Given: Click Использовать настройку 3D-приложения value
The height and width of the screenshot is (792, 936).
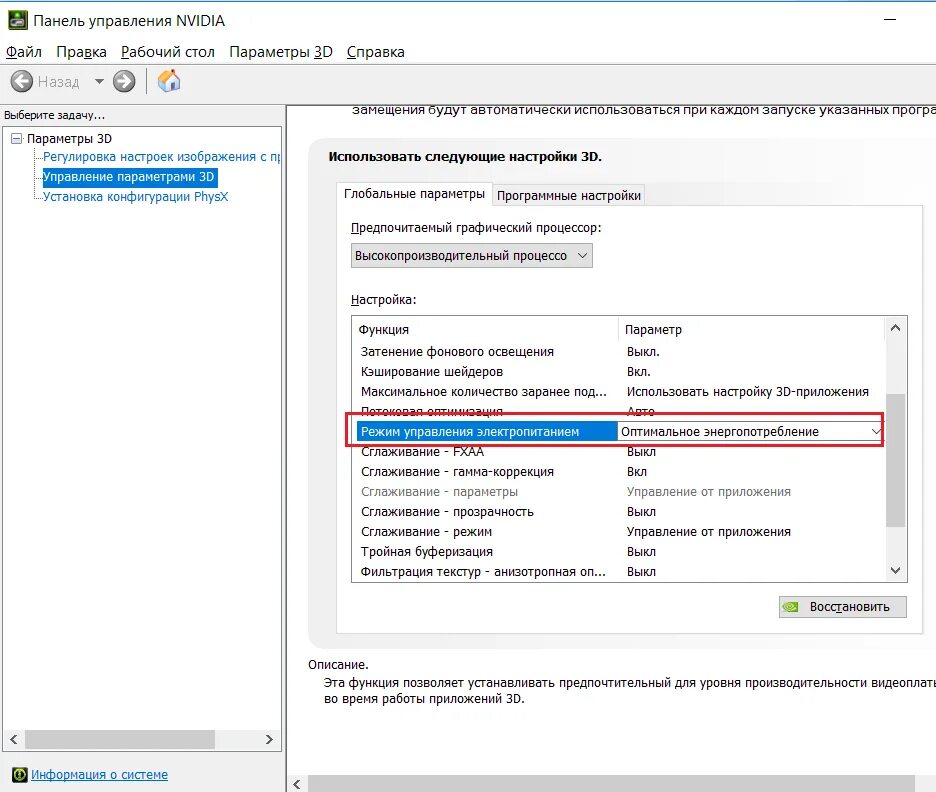Looking at the screenshot, I should pos(747,392).
